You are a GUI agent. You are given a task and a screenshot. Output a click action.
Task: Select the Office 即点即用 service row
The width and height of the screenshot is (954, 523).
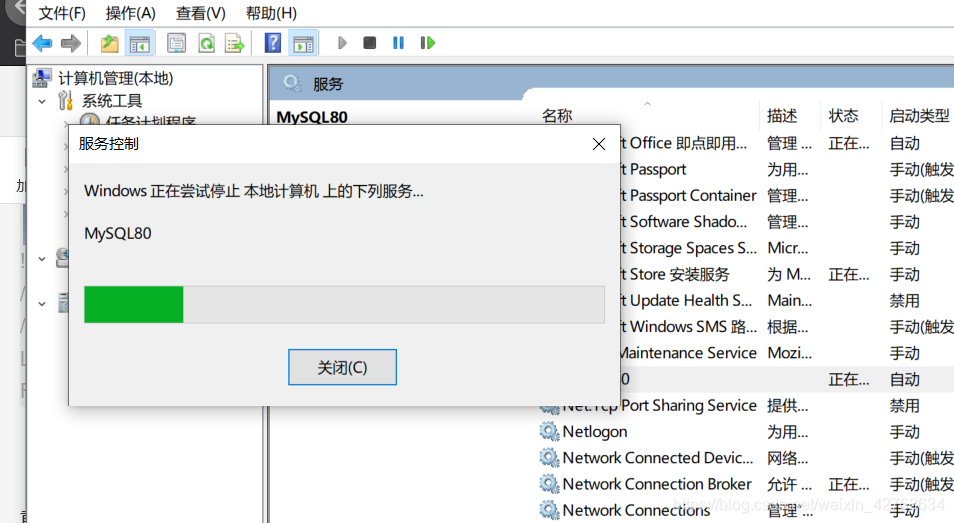click(x=787, y=144)
